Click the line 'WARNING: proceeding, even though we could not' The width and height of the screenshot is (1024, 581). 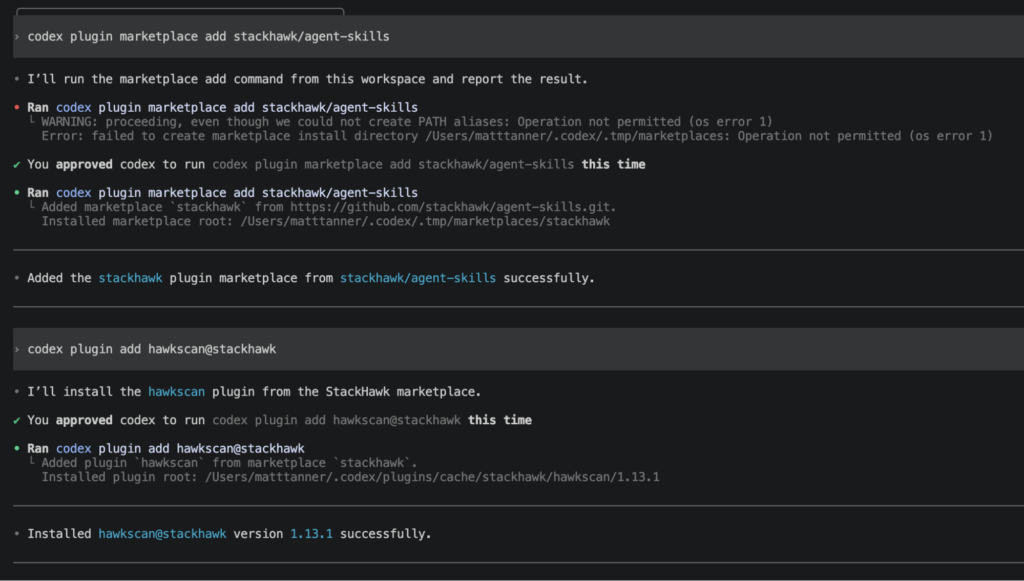pos(407,122)
